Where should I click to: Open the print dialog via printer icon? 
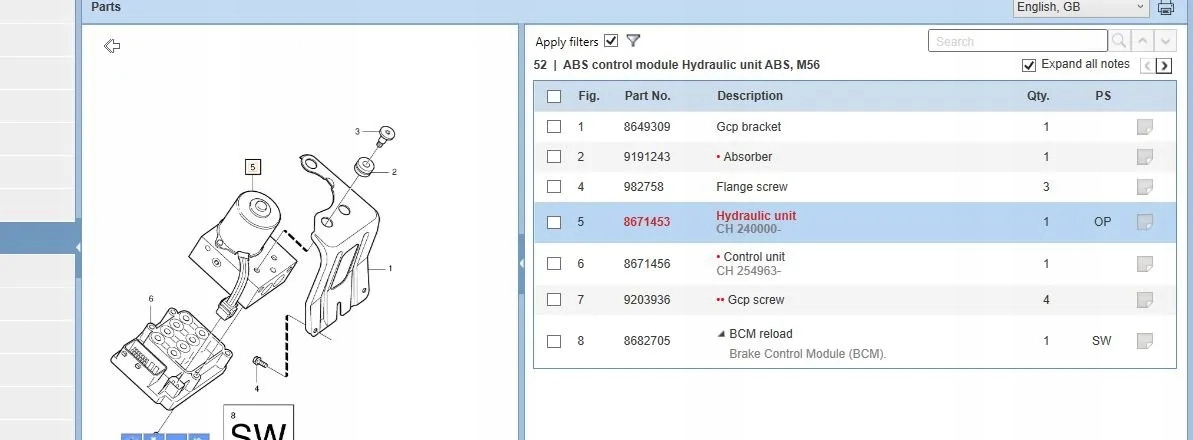tap(1166, 8)
